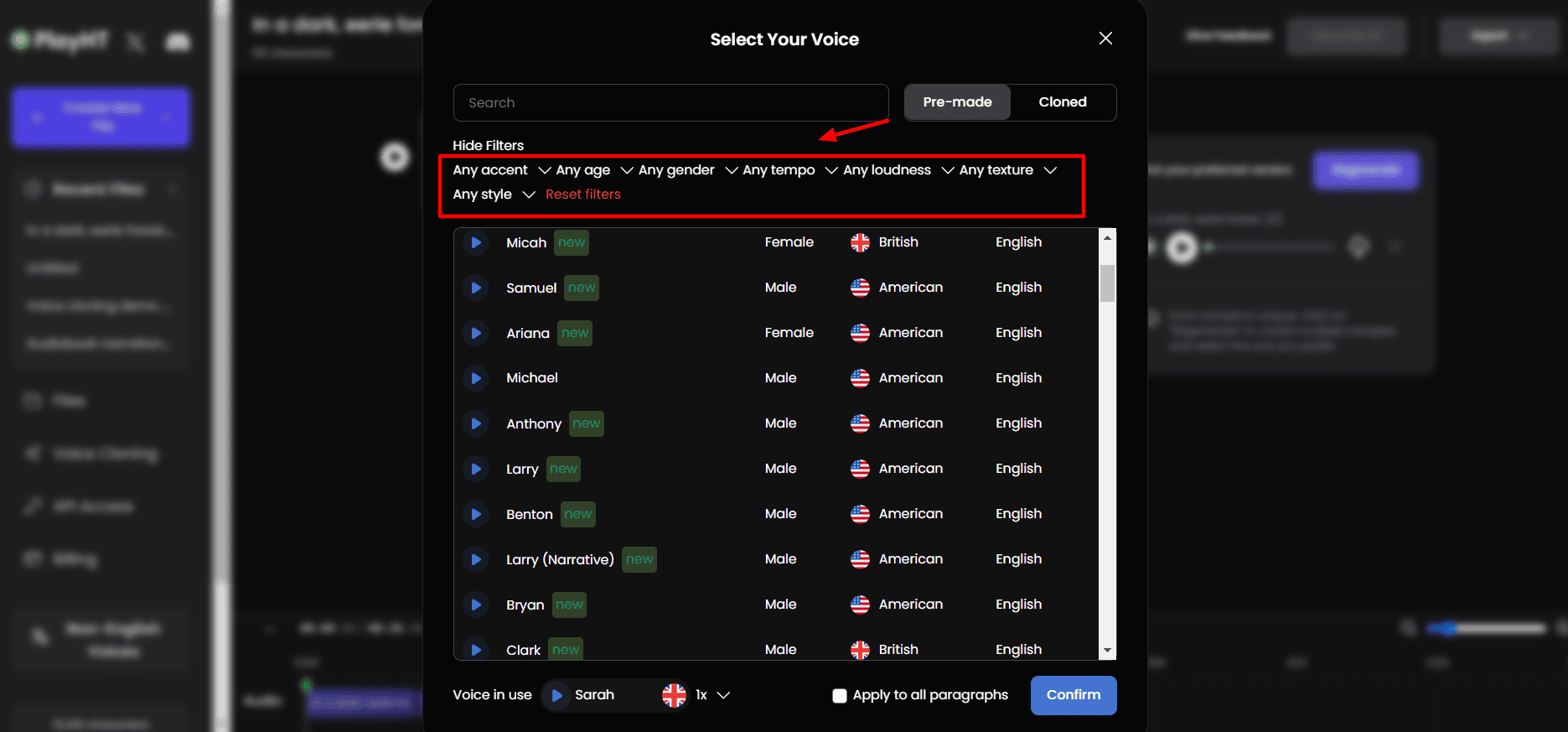Click the Reset filters link
The width and height of the screenshot is (1568, 732).
point(582,195)
